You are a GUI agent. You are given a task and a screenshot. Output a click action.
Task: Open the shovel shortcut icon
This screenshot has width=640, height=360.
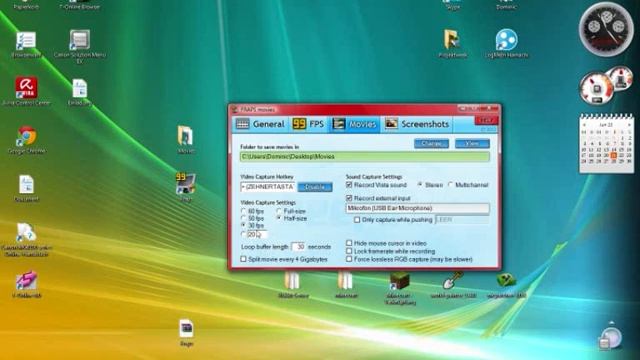tap(453, 281)
